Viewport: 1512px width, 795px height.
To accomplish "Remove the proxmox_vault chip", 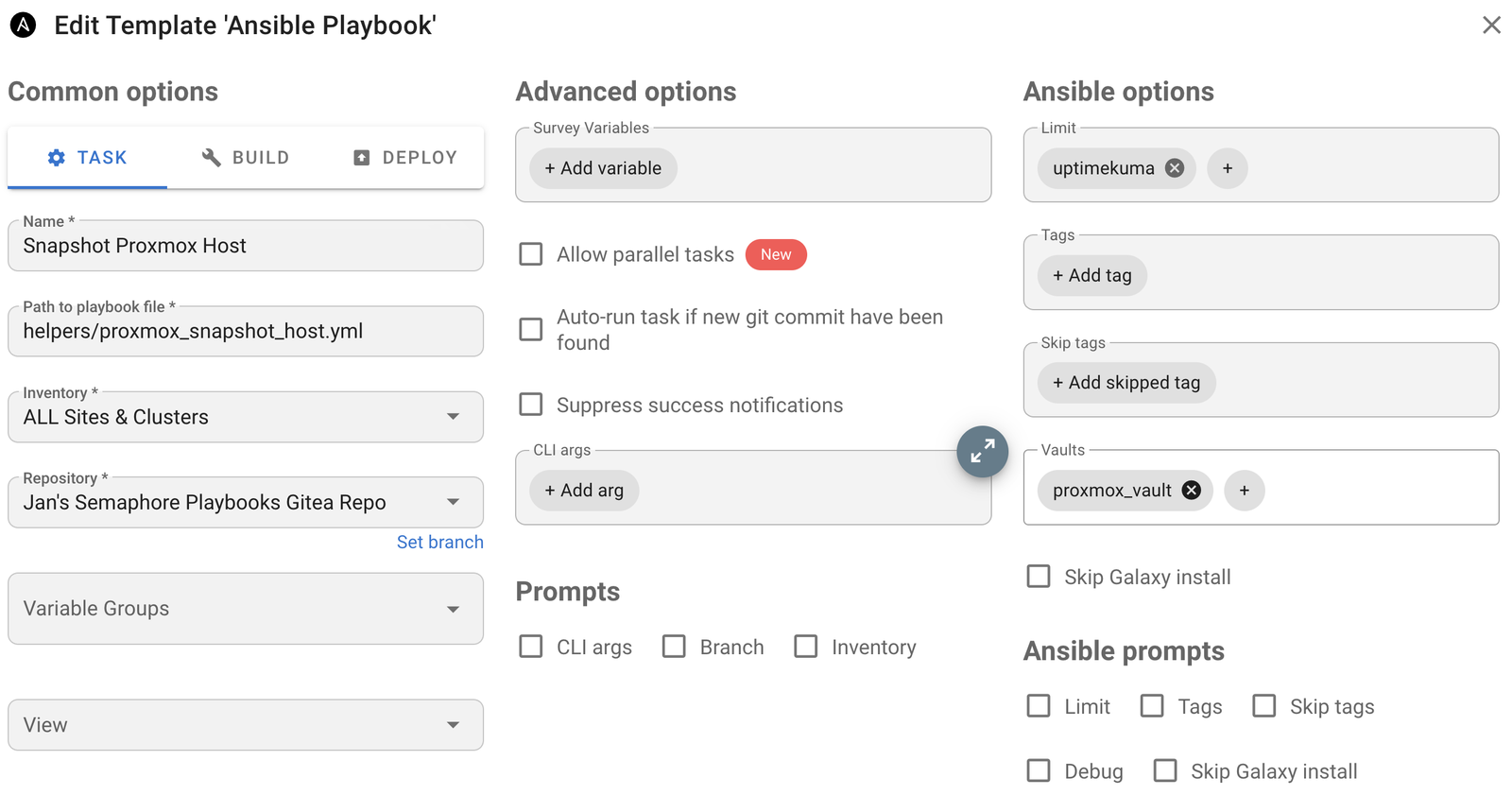I will coord(1192,491).
